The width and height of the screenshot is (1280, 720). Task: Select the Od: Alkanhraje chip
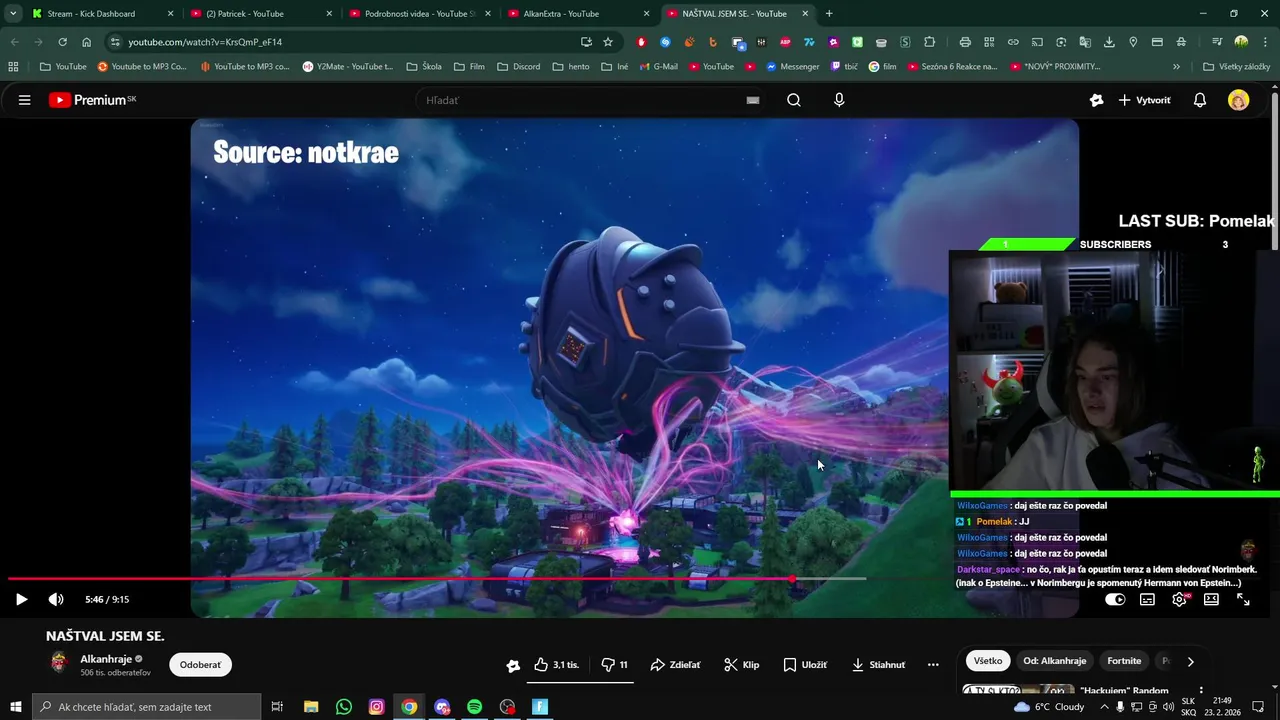[x=1055, y=661]
